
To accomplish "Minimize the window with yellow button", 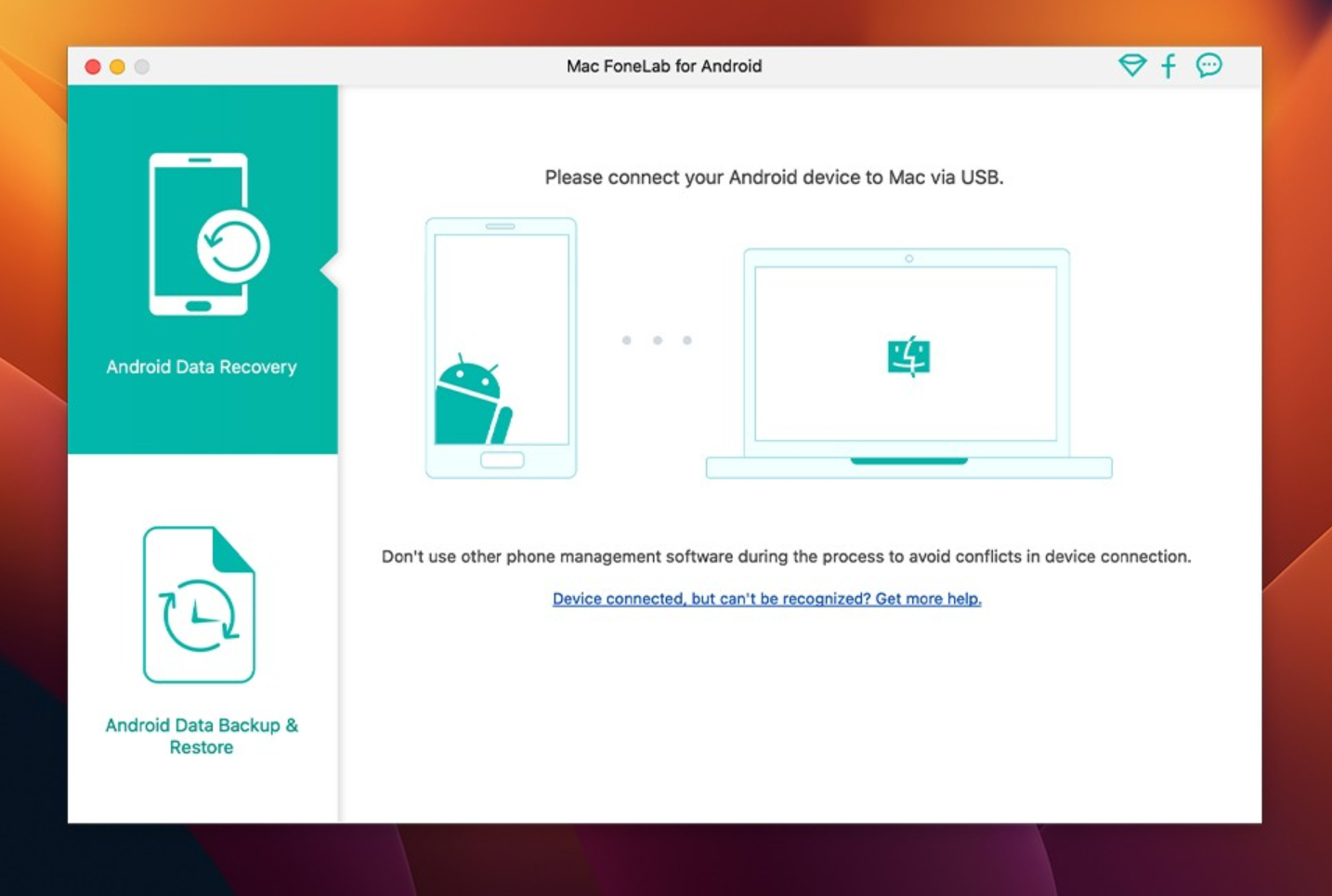I will (117, 67).
